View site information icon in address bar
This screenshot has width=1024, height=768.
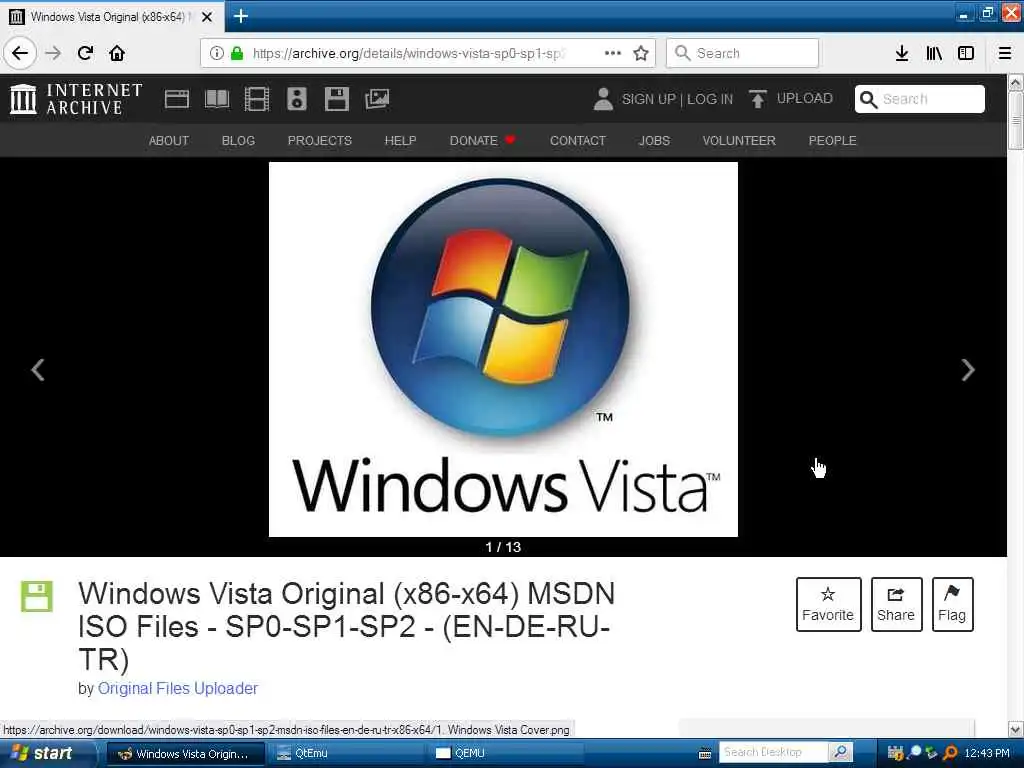click(x=217, y=53)
